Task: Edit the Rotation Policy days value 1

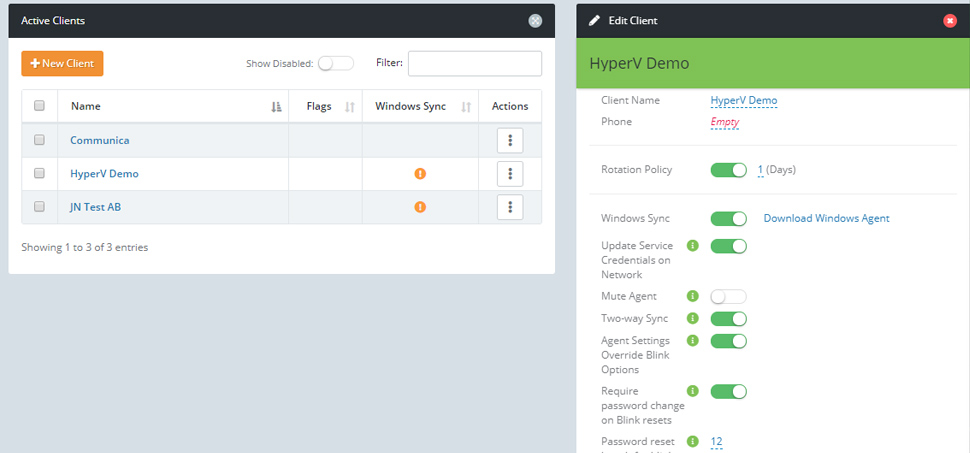Action: 760,170
